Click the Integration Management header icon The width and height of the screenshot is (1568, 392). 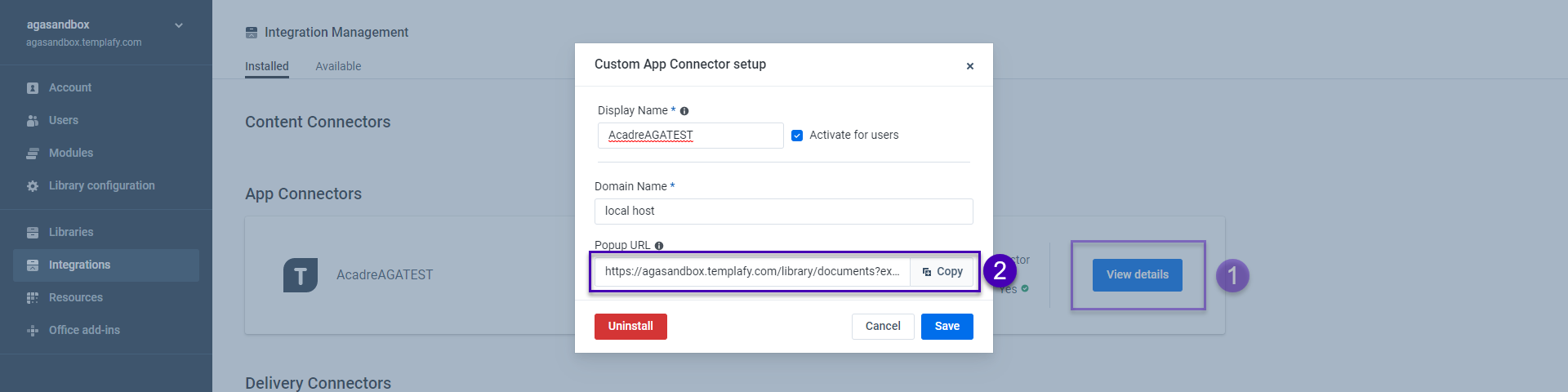click(x=252, y=33)
